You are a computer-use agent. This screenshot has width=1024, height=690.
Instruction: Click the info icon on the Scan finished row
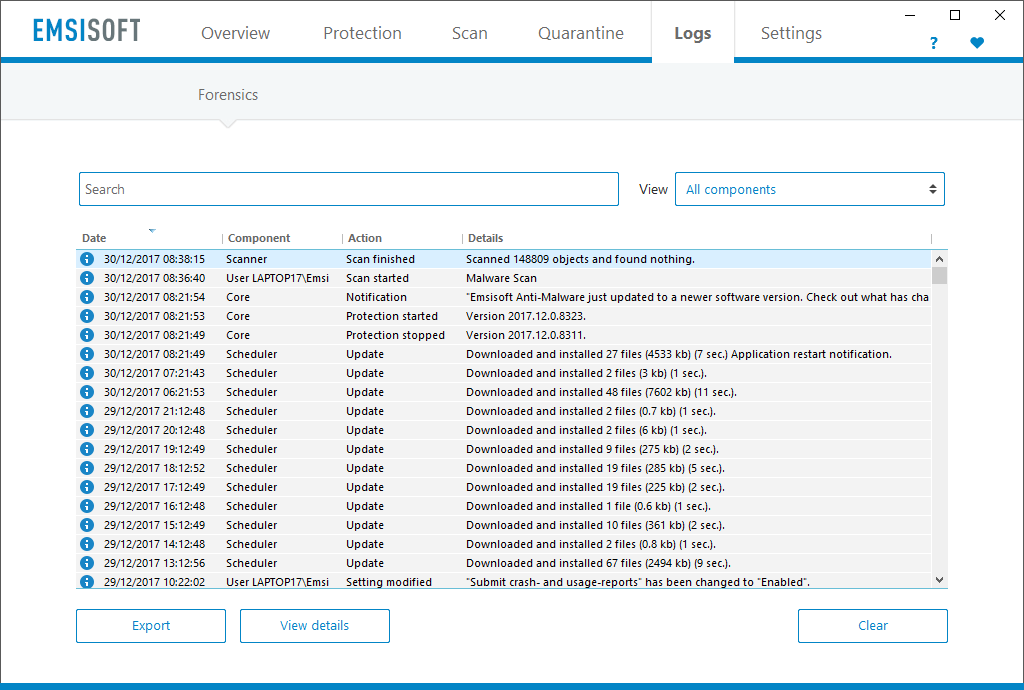point(87,258)
